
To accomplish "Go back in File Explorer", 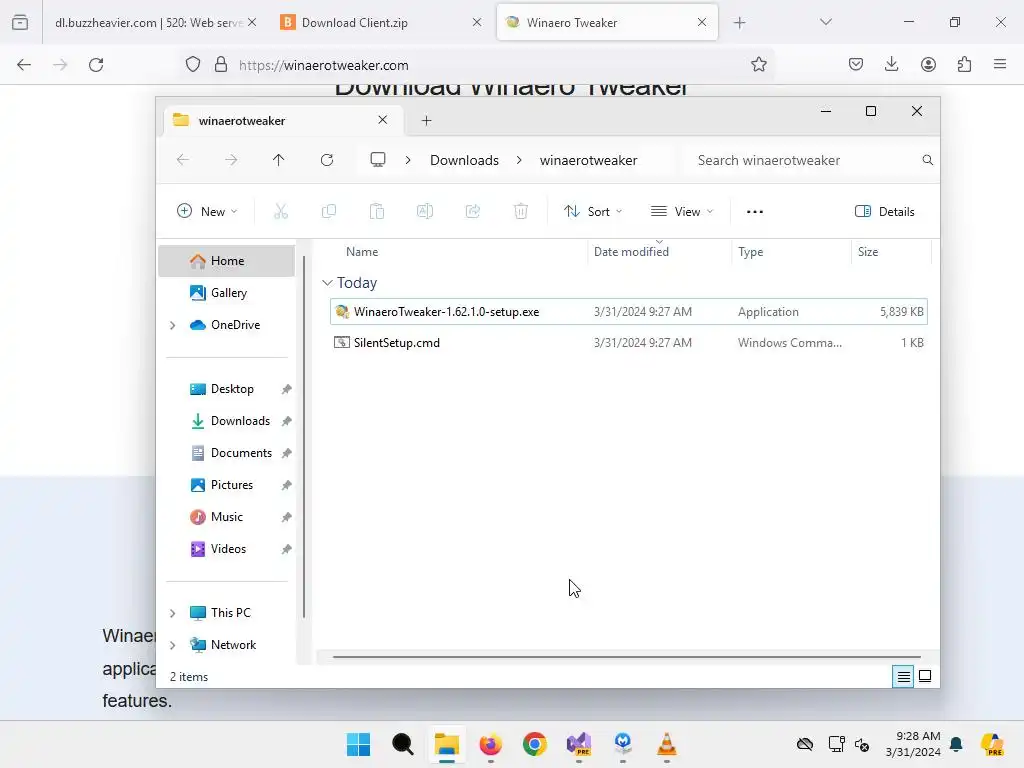I will coord(183,160).
